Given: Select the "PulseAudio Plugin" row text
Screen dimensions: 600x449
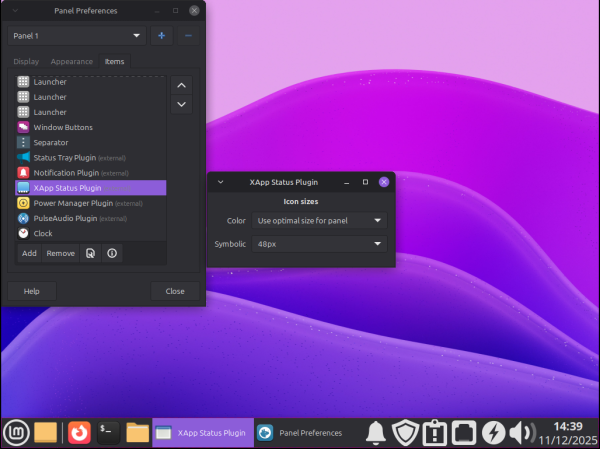Looking at the screenshot, I should click(65, 219).
